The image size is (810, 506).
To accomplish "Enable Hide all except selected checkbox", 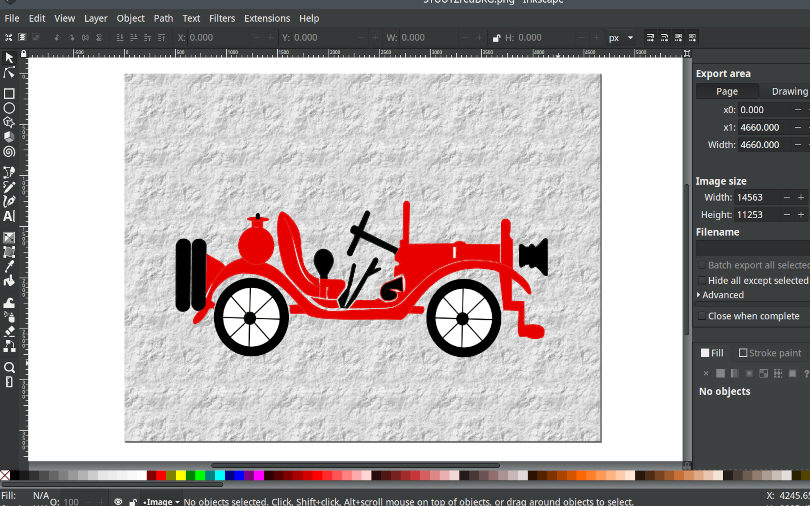I will [701, 281].
